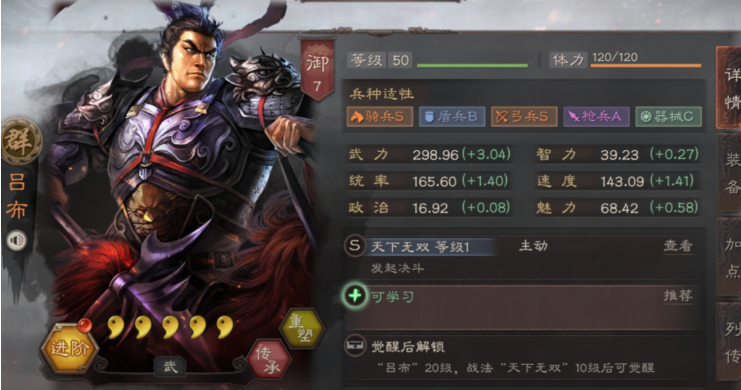Image resolution: width=741 pixels, height=390 pixels.
Task: Tap the red 御 7 banner
Action: click(x=317, y=69)
